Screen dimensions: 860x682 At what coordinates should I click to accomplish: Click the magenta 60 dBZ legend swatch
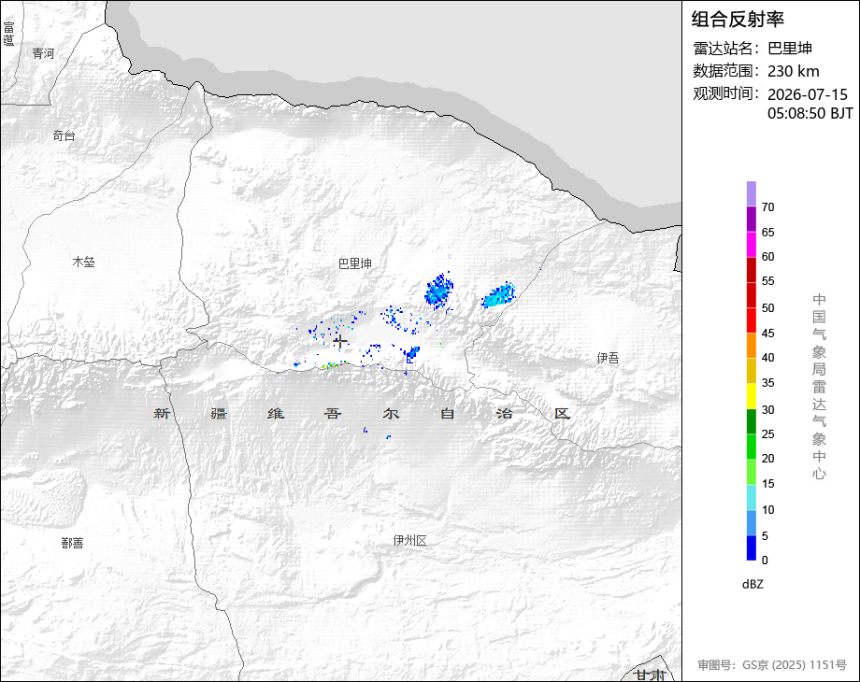click(751, 245)
